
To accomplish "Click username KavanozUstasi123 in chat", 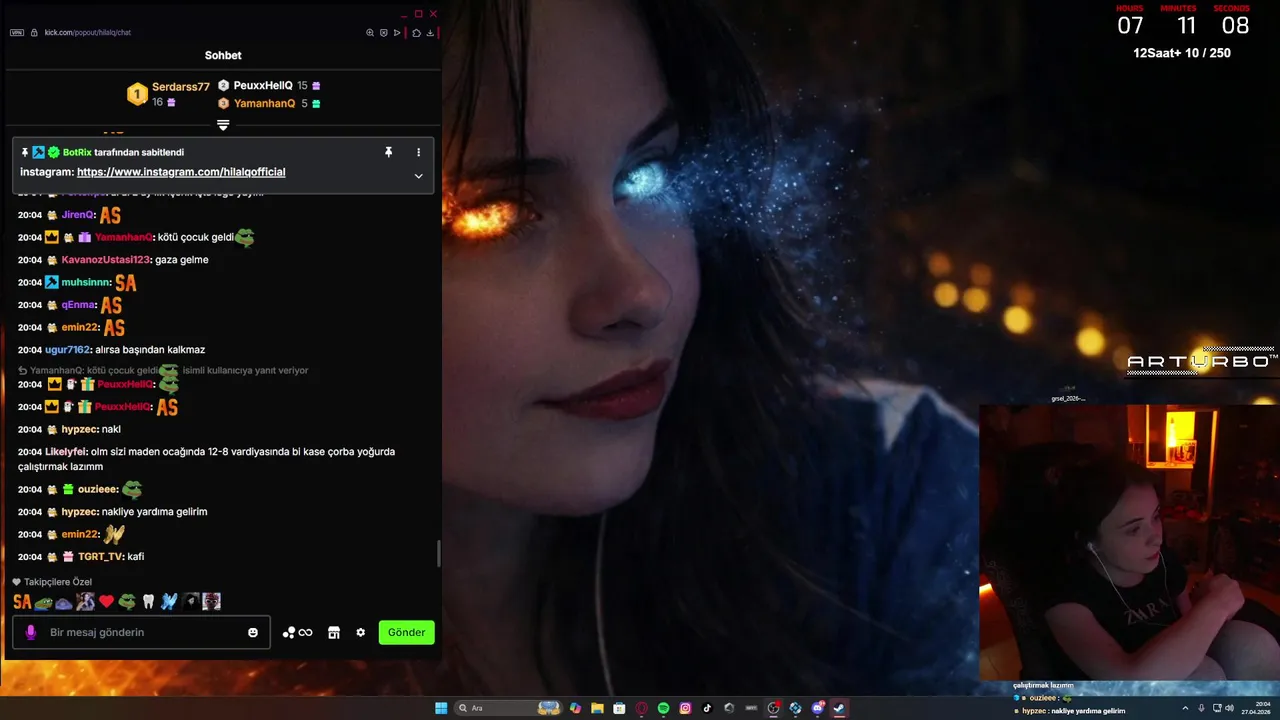I will click(105, 260).
